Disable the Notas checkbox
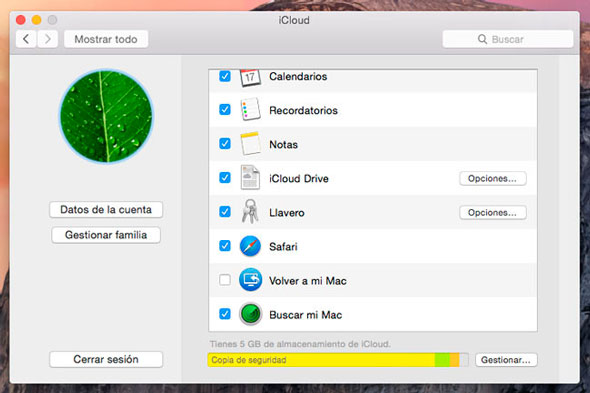Viewport: 590px width, 393px height. click(x=225, y=143)
